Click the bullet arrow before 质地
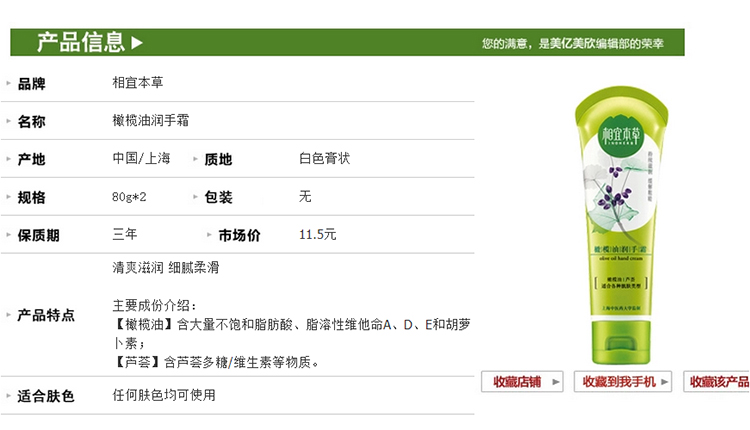 (195, 158)
